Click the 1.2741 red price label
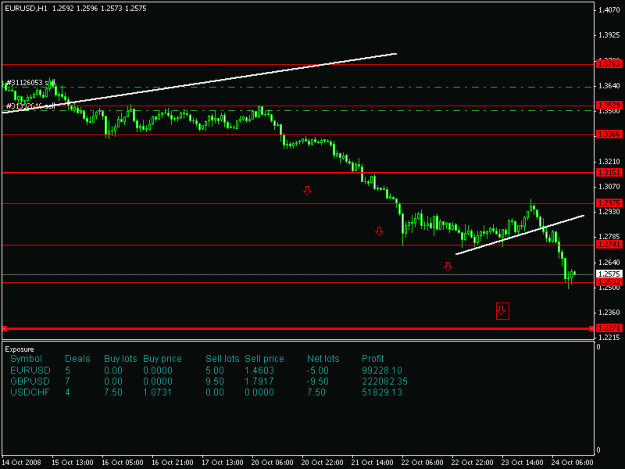 pyautogui.click(x=609, y=245)
